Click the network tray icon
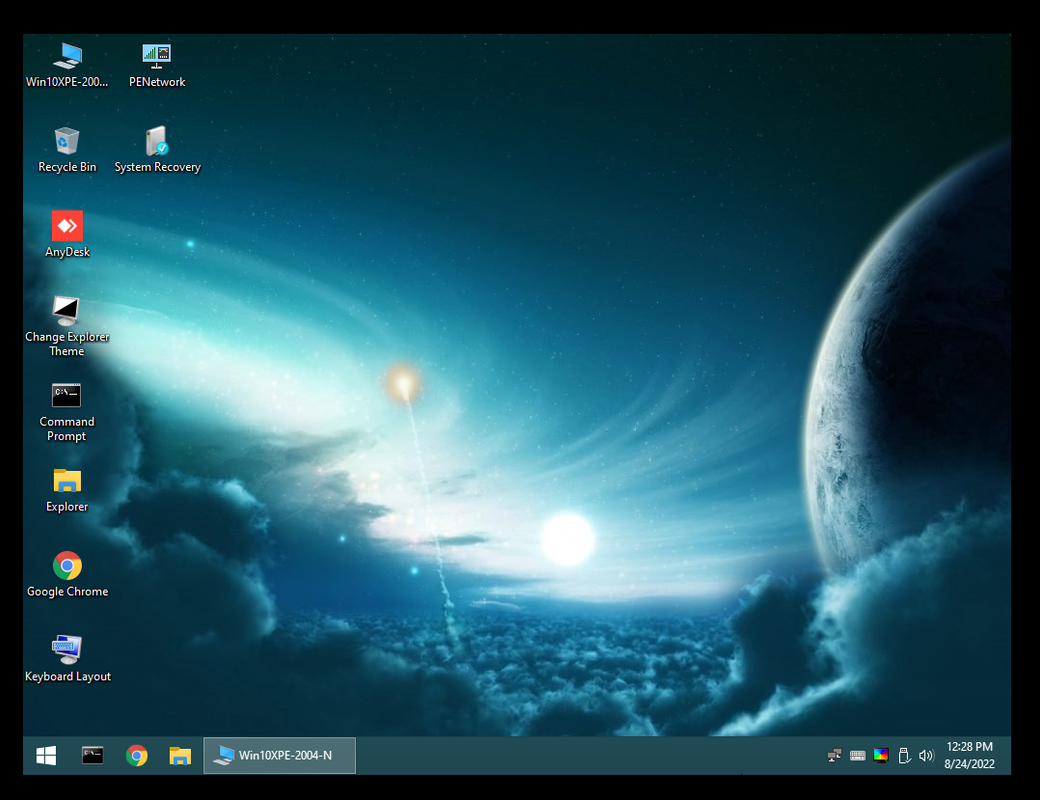 click(834, 755)
